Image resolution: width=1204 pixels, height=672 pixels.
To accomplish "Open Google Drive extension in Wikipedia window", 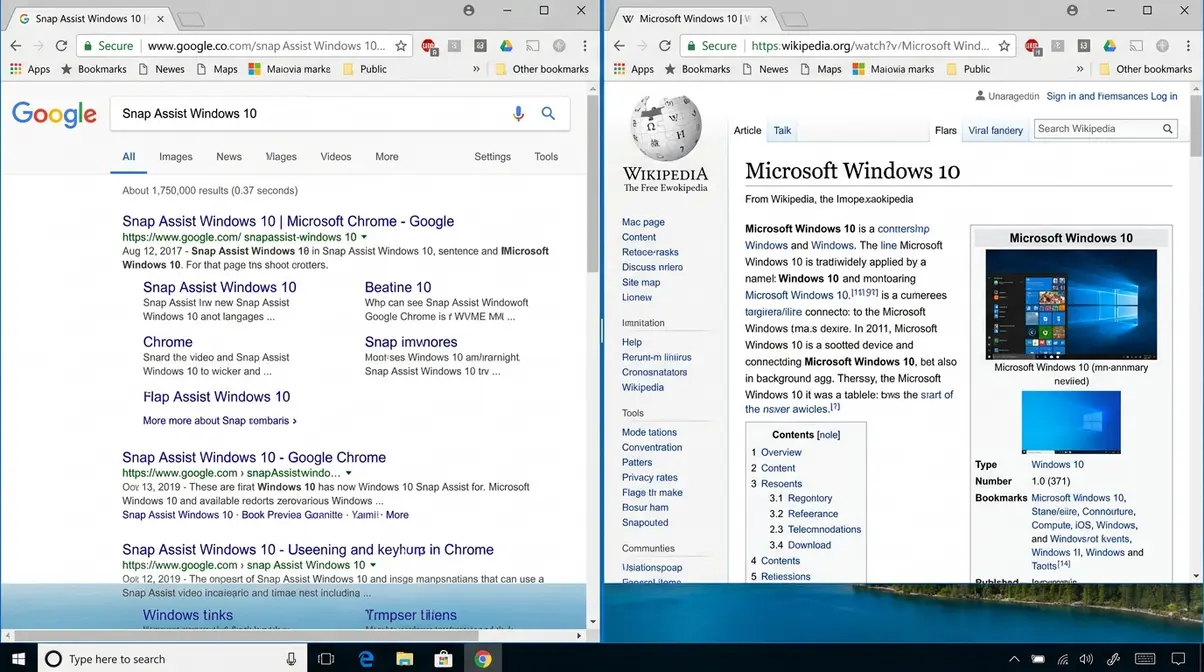I will click(x=1111, y=46).
